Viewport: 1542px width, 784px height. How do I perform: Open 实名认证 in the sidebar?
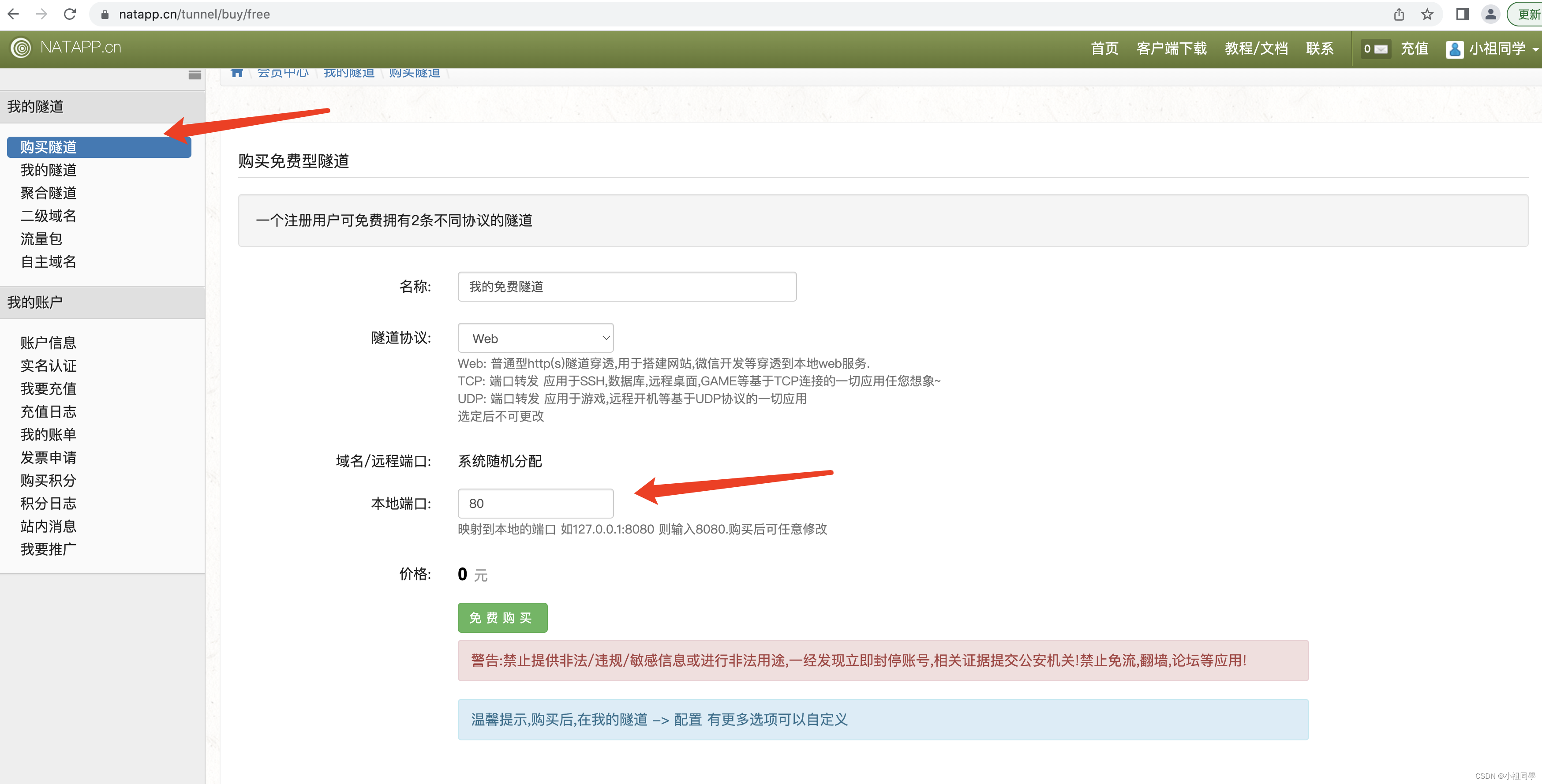point(49,366)
